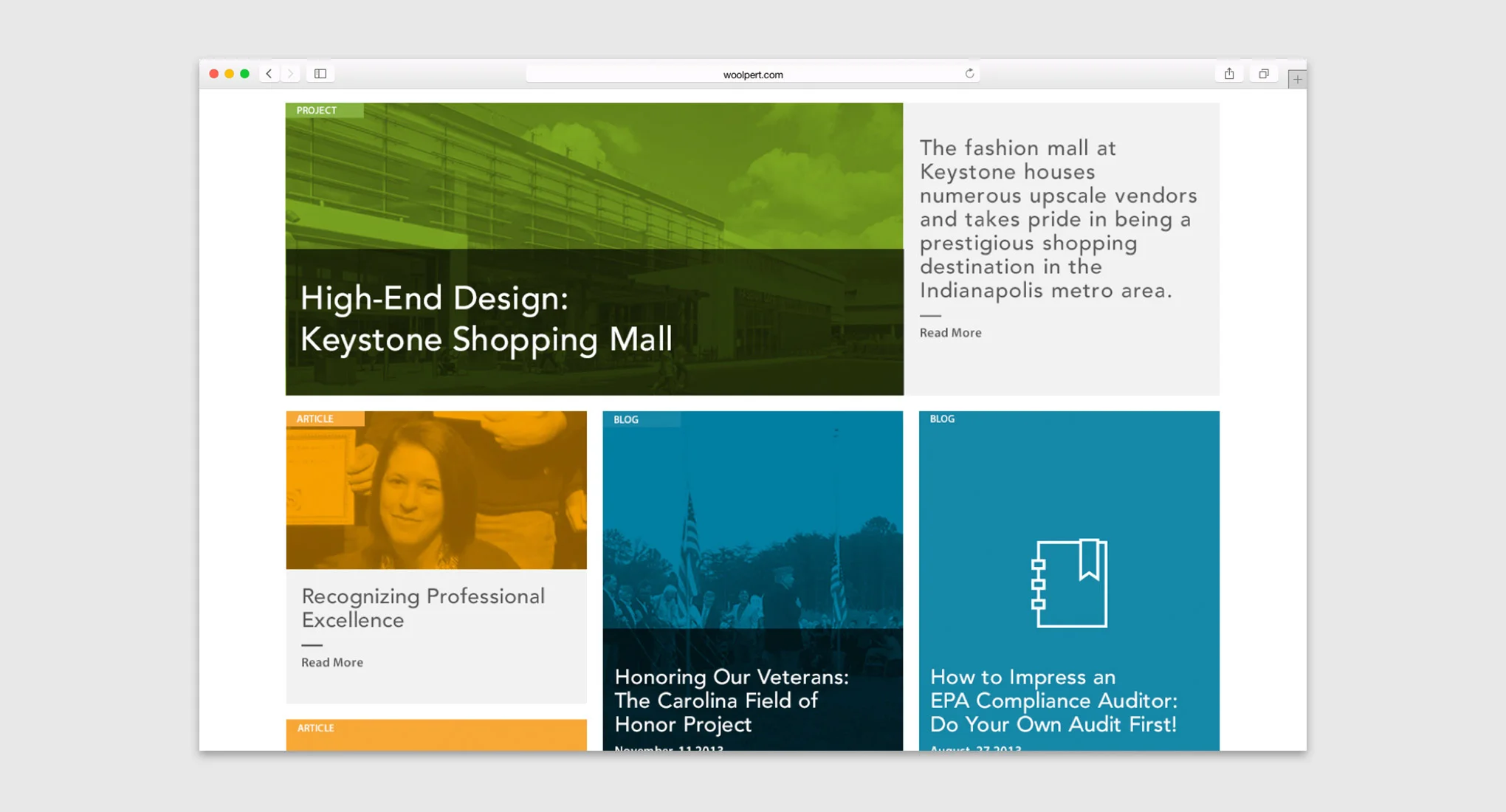Image resolution: width=1506 pixels, height=812 pixels.
Task: Click the orange-tinted woman photo thumbnail
Action: pos(436,490)
